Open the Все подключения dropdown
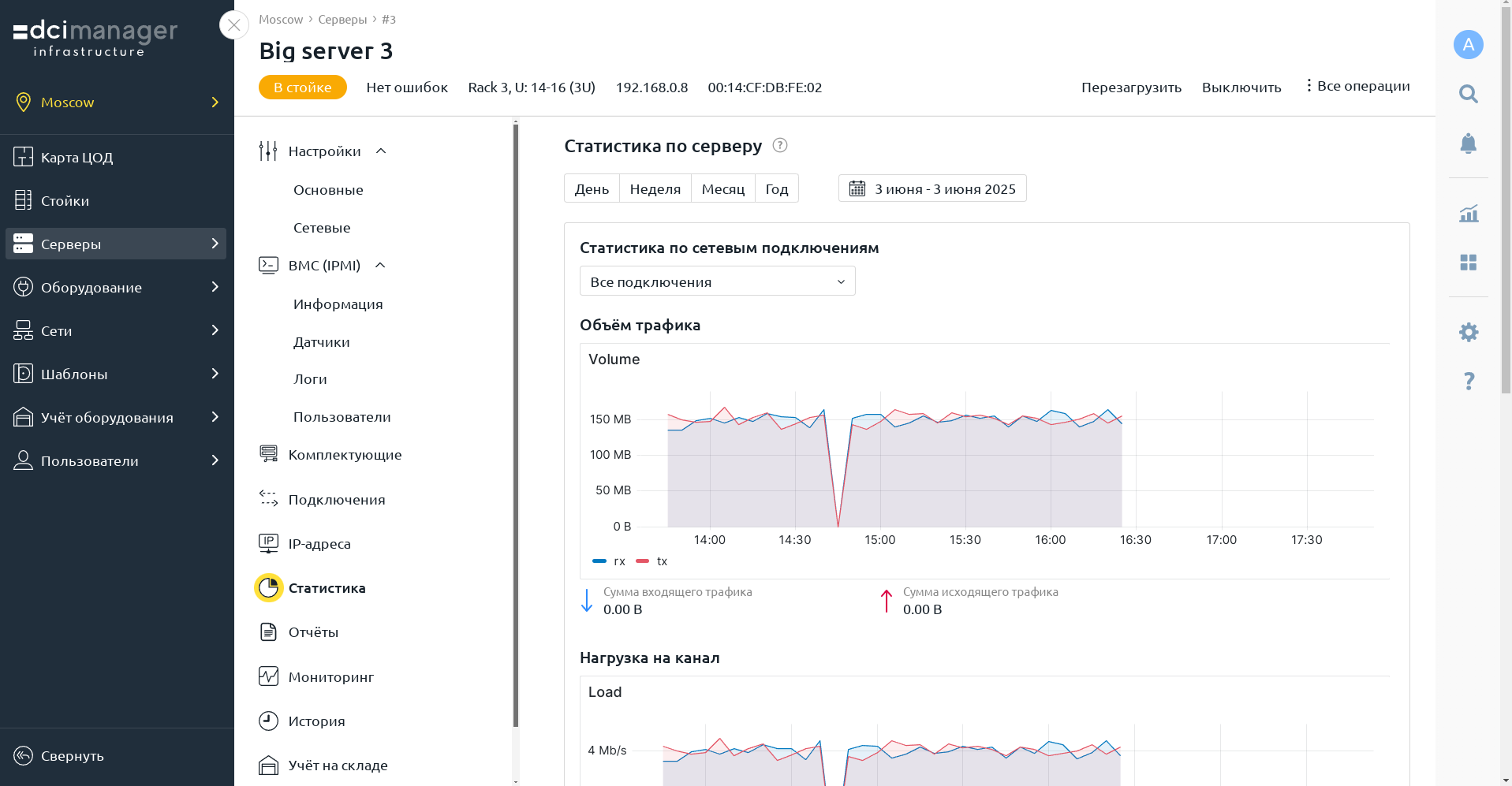 coord(717,281)
